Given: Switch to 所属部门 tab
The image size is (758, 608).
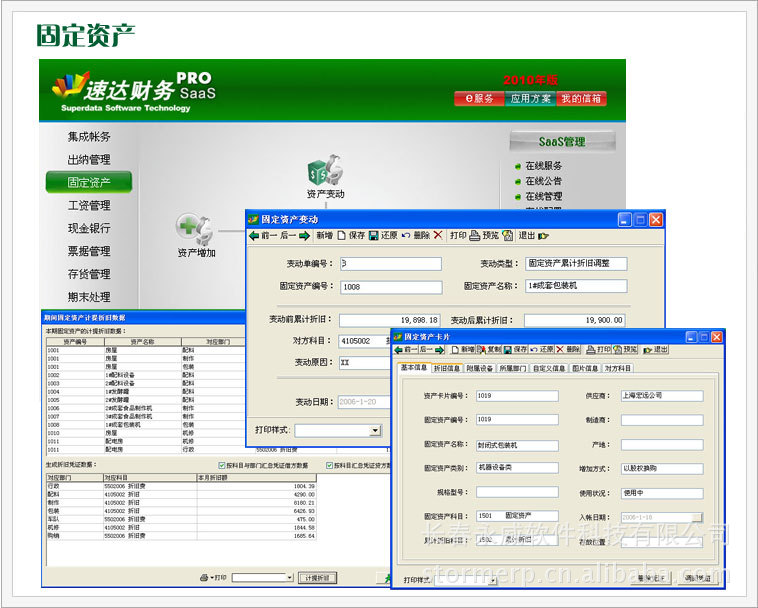Looking at the screenshot, I should click(x=513, y=368).
